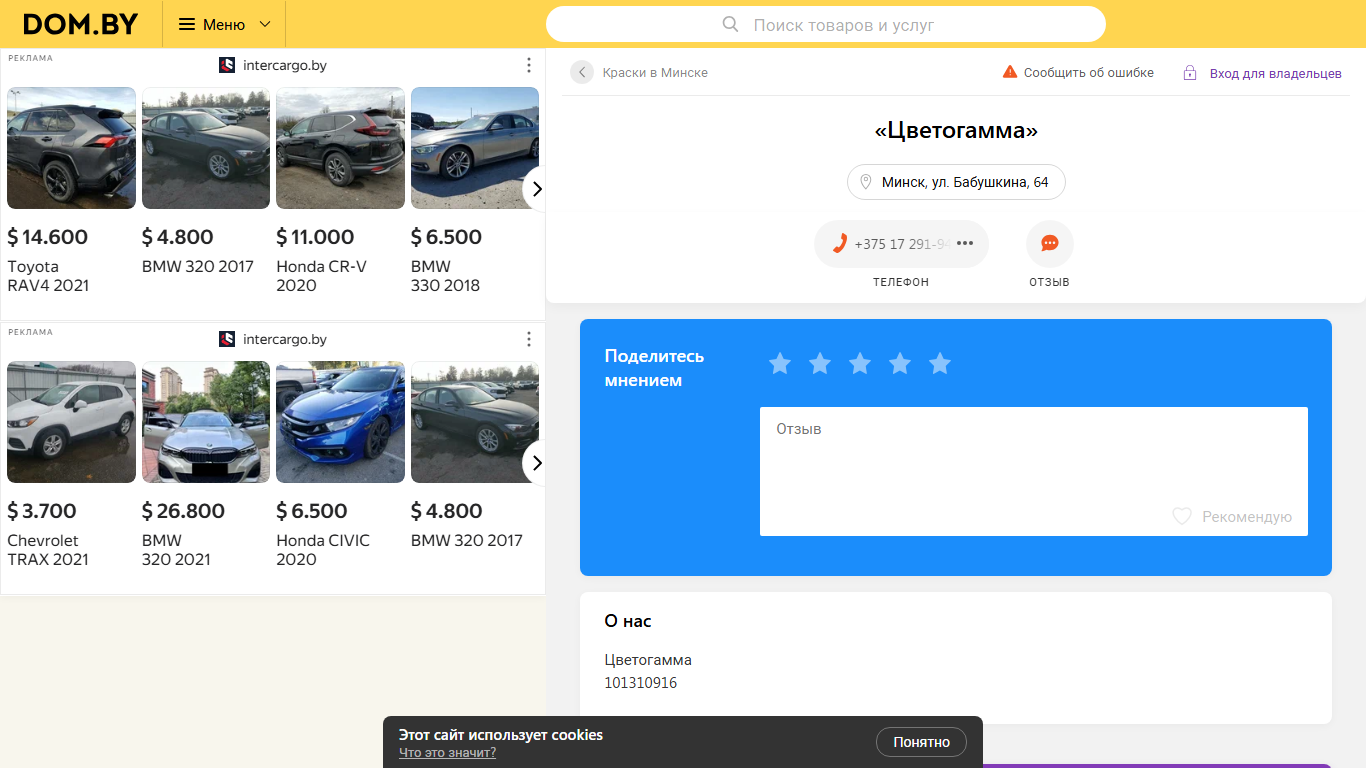Click Сообщить об ошибке link
1366x768 pixels.
click(1089, 72)
